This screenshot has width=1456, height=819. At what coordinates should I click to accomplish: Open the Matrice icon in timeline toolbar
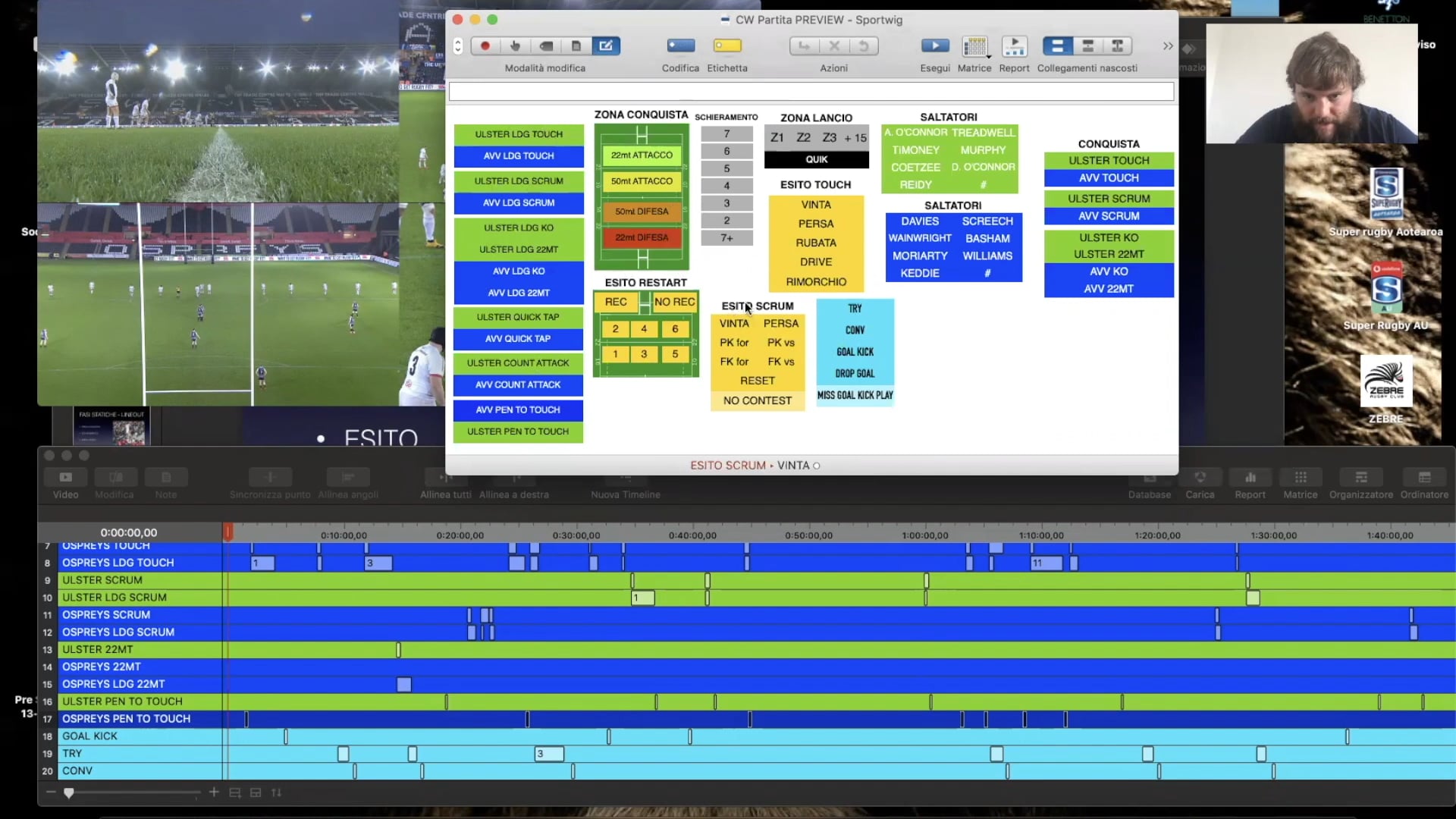[x=1301, y=477]
